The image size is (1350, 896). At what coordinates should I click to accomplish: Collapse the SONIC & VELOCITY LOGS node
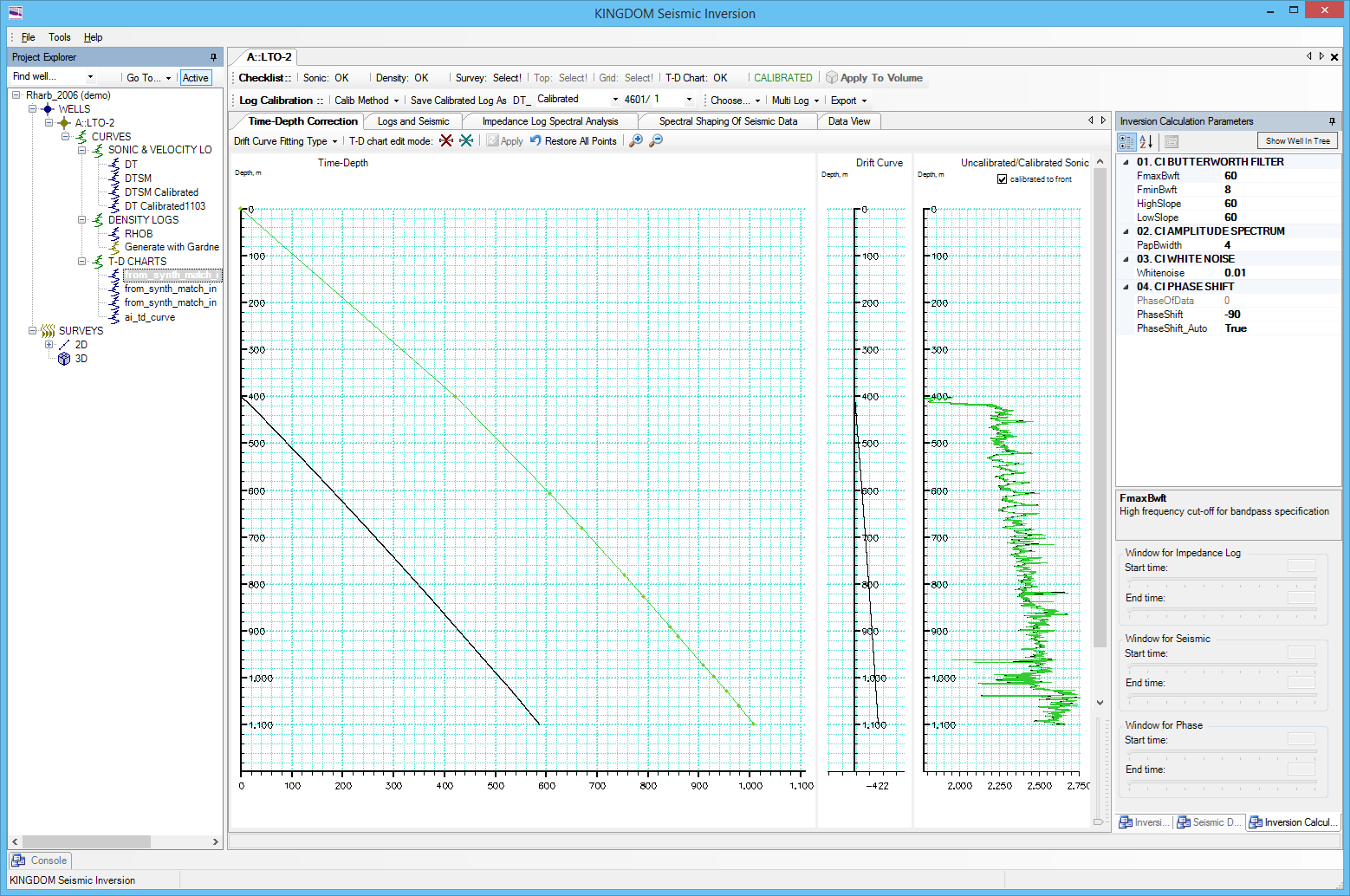(x=81, y=150)
